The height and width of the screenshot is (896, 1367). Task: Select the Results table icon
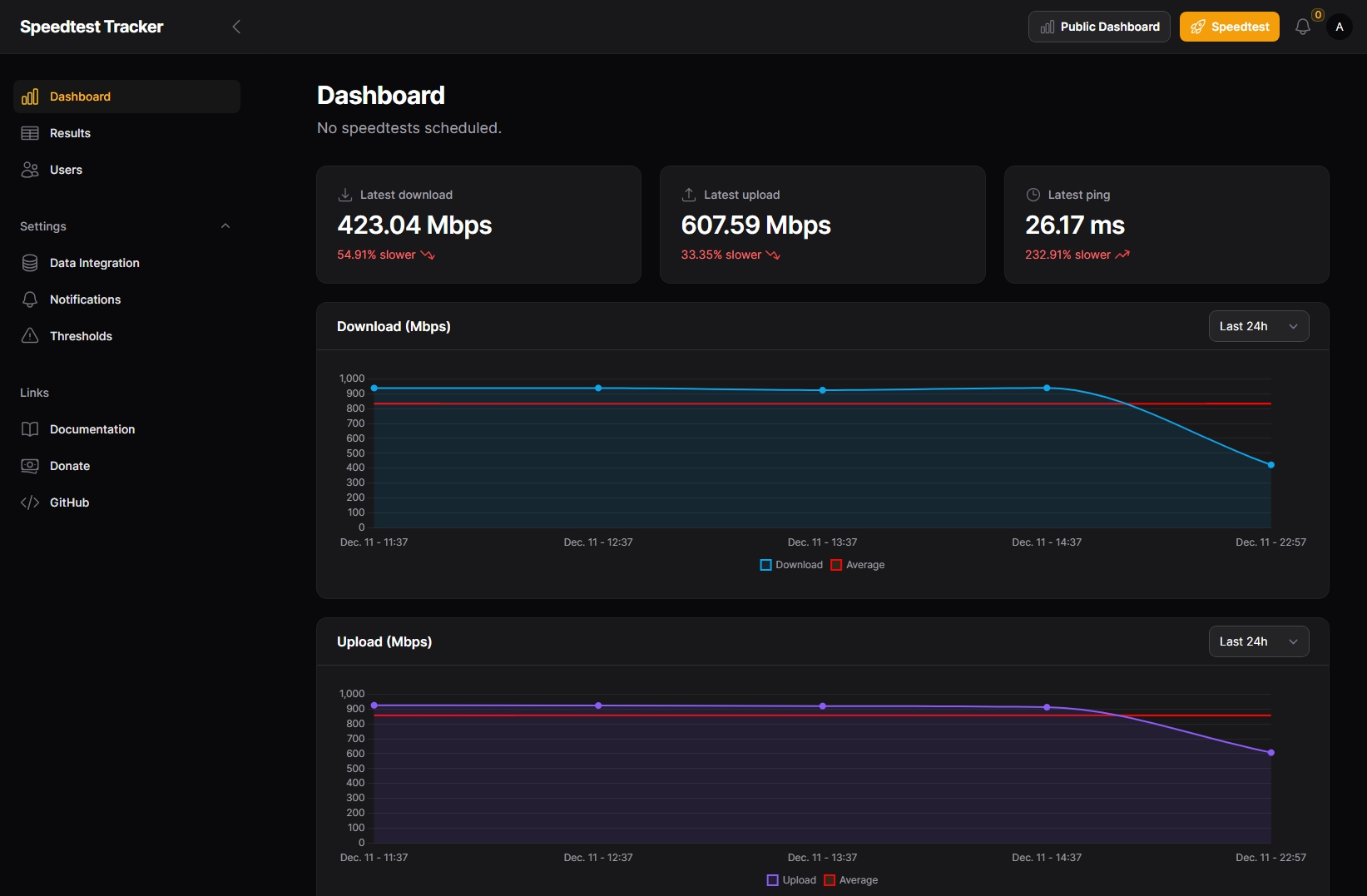click(x=30, y=133)
